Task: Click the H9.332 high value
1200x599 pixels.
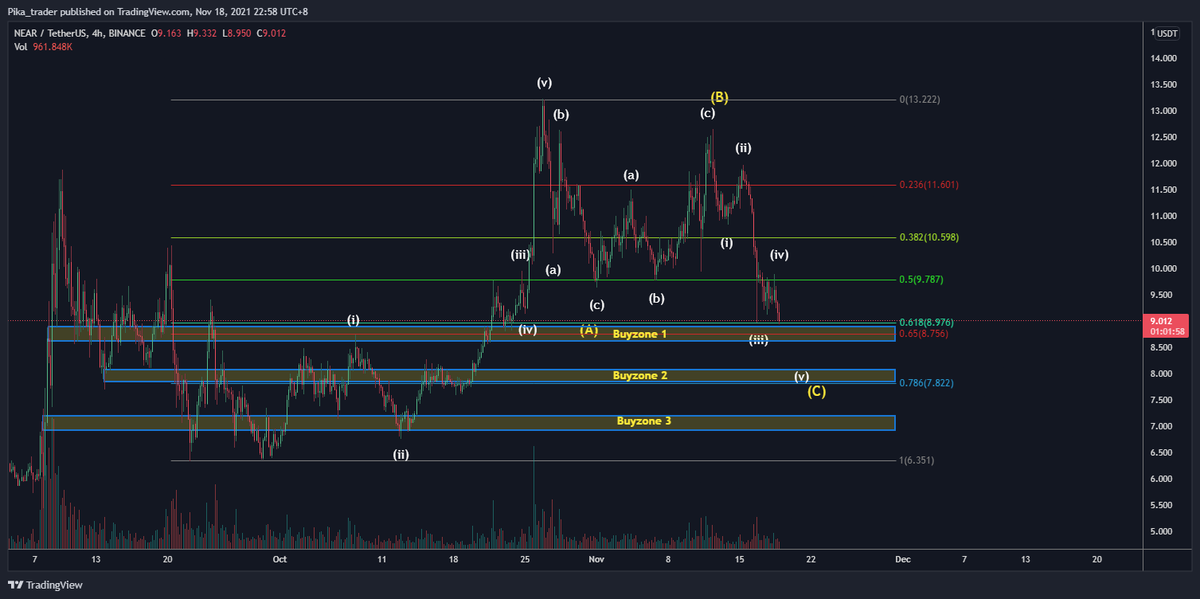Action: point(204,32)
